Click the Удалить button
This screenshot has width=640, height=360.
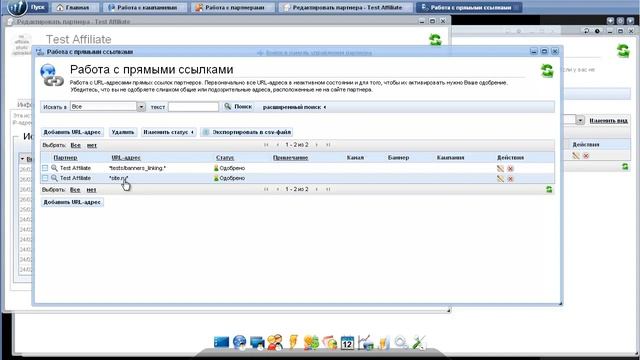[122, 132]
